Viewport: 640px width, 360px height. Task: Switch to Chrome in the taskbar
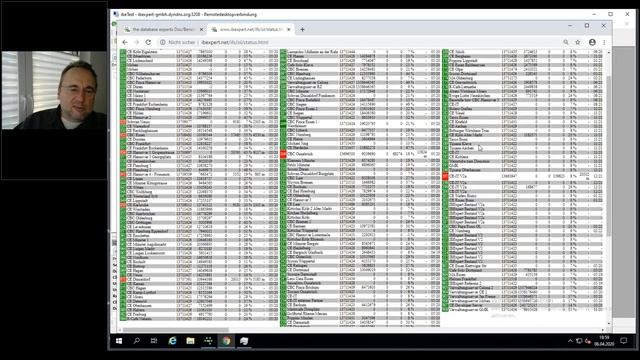coord(226,341)
